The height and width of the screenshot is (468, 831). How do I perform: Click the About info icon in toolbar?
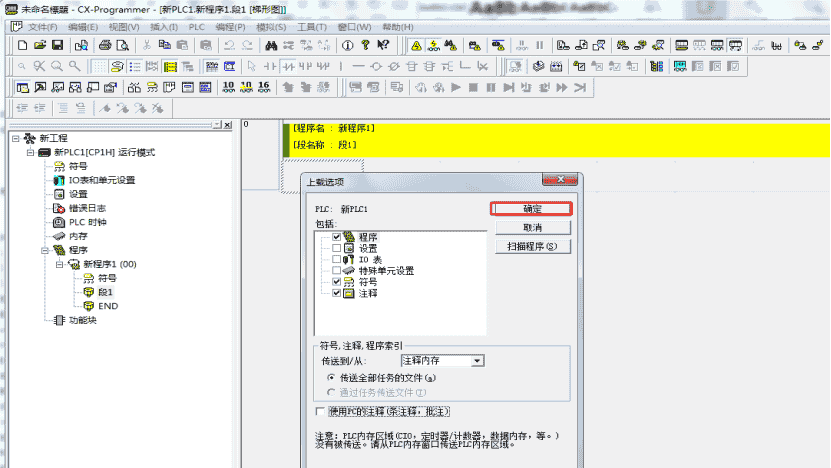coord(348,45)
